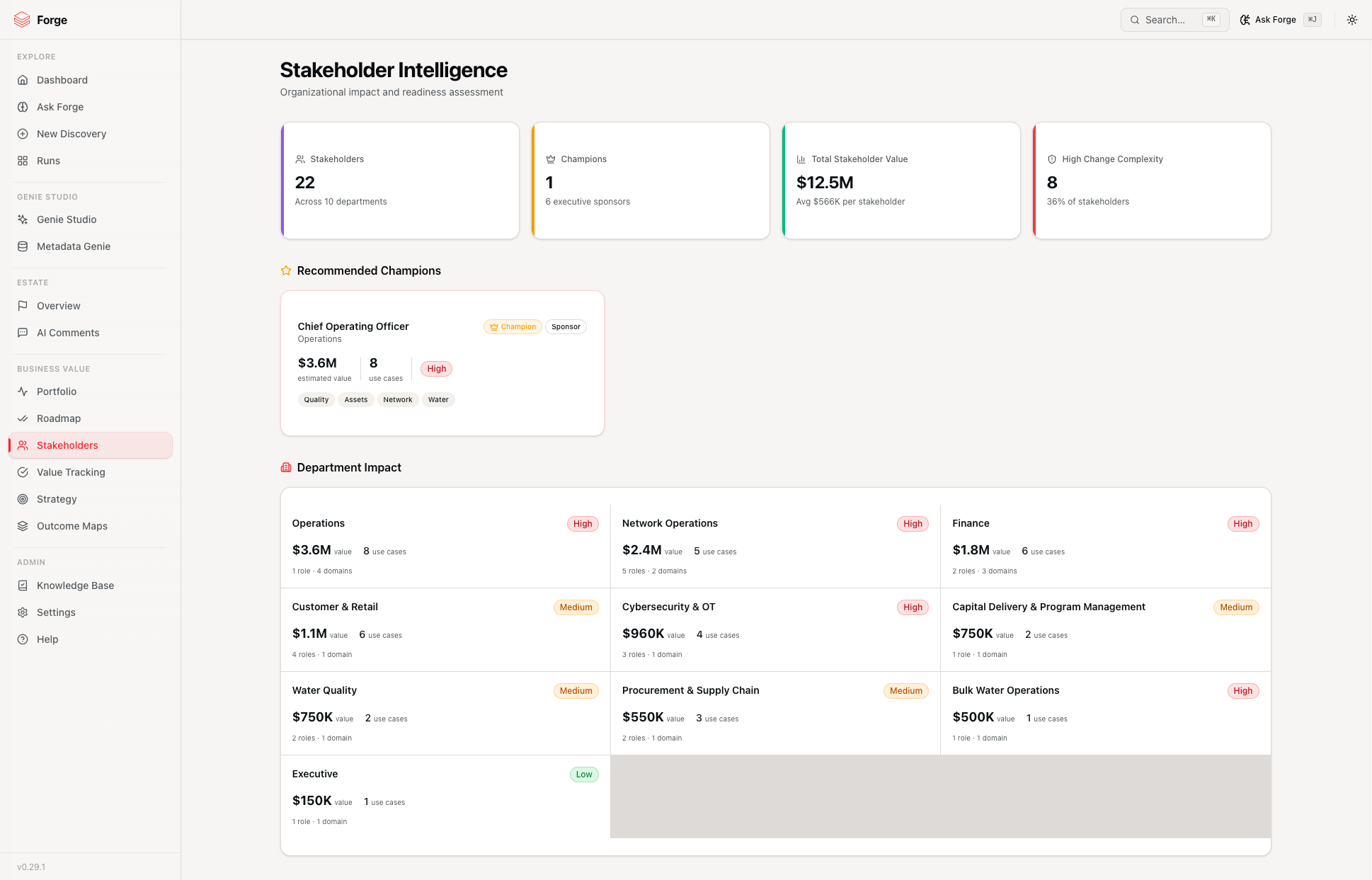Click the Knowledge Base book icon
The height and width of the screenshot is (880, 1372).
(23, 585)
